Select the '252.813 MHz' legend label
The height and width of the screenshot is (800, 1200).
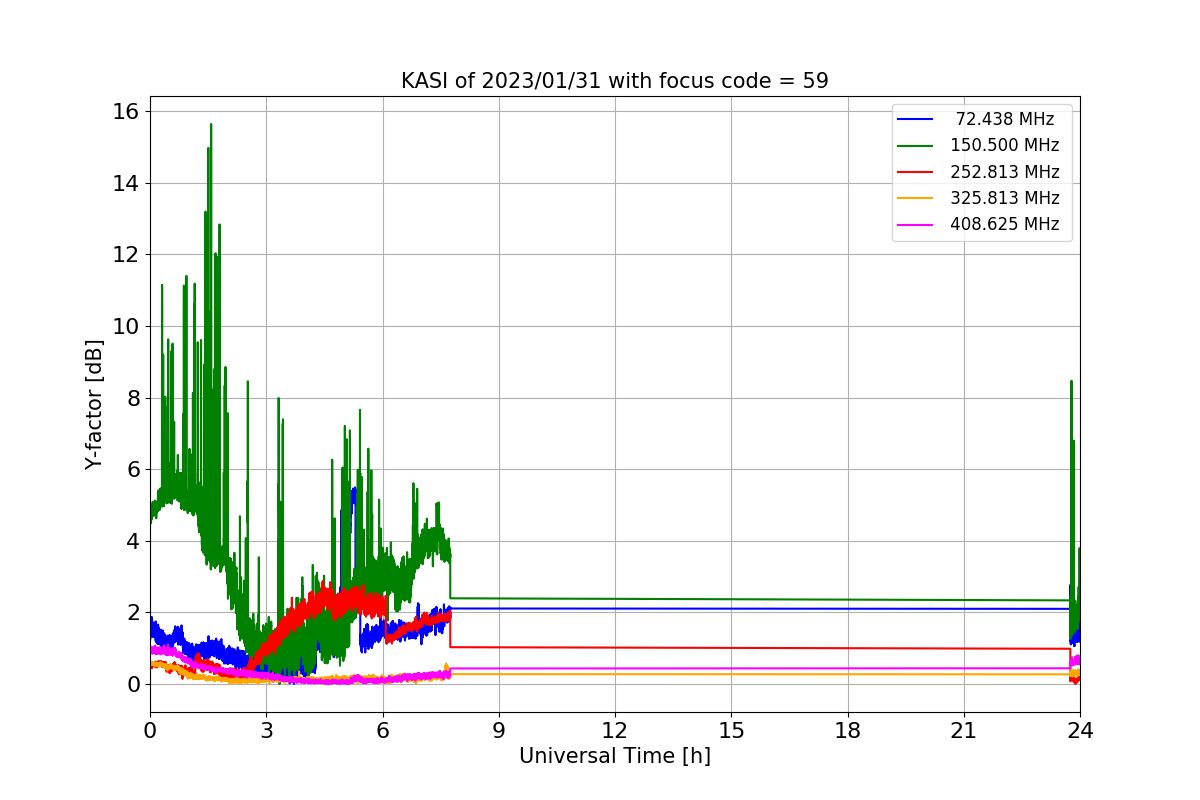click(x=1005, y=172)
